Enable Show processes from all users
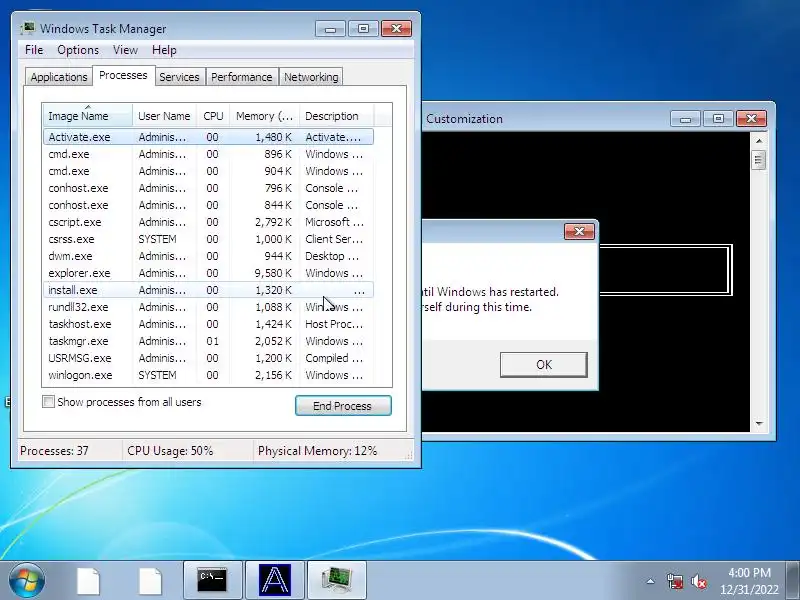The width and height of the screenshot is (800, 600). [x=48, y=402]
